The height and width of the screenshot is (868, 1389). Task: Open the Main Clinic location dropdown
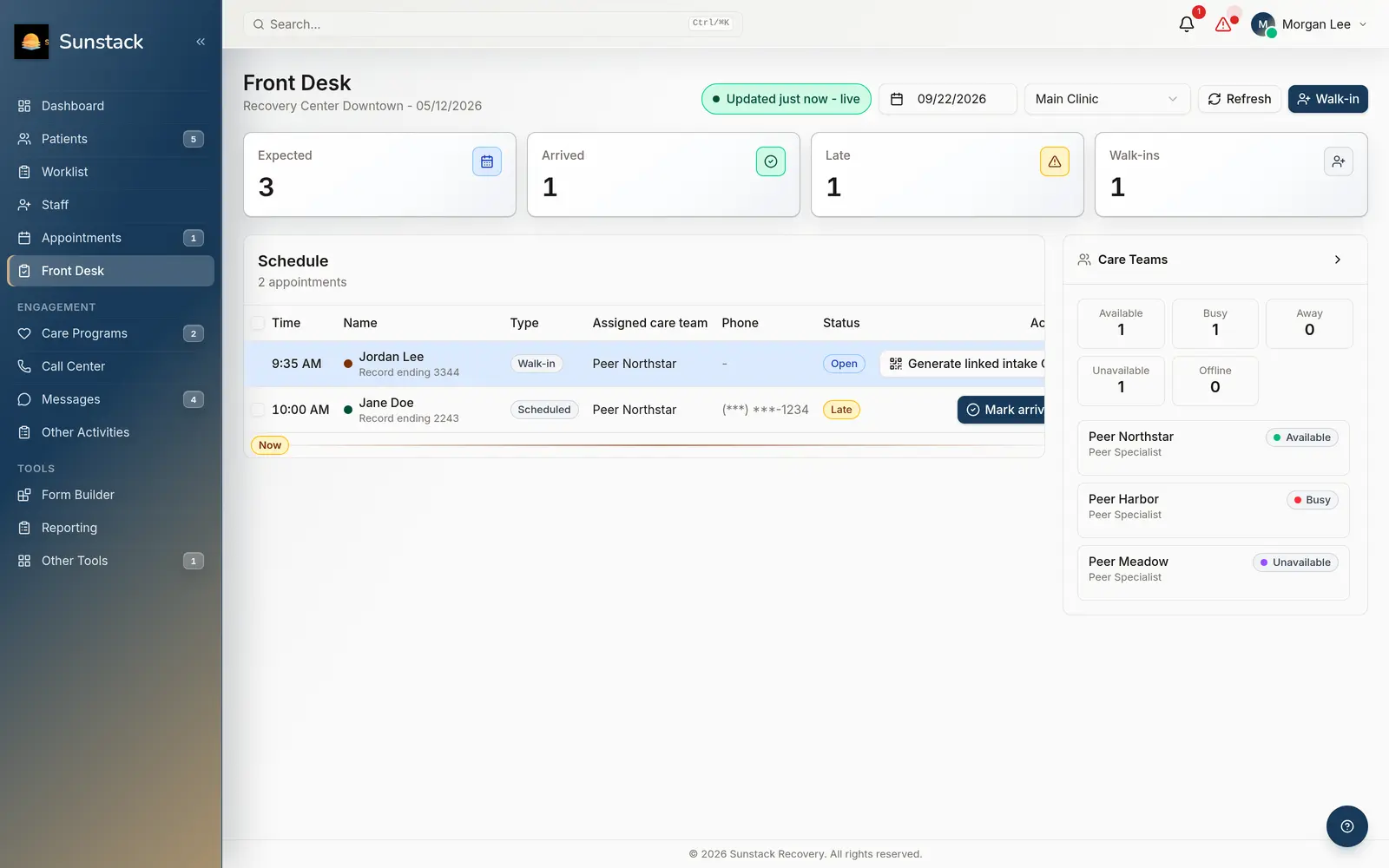coord(1108,99)
